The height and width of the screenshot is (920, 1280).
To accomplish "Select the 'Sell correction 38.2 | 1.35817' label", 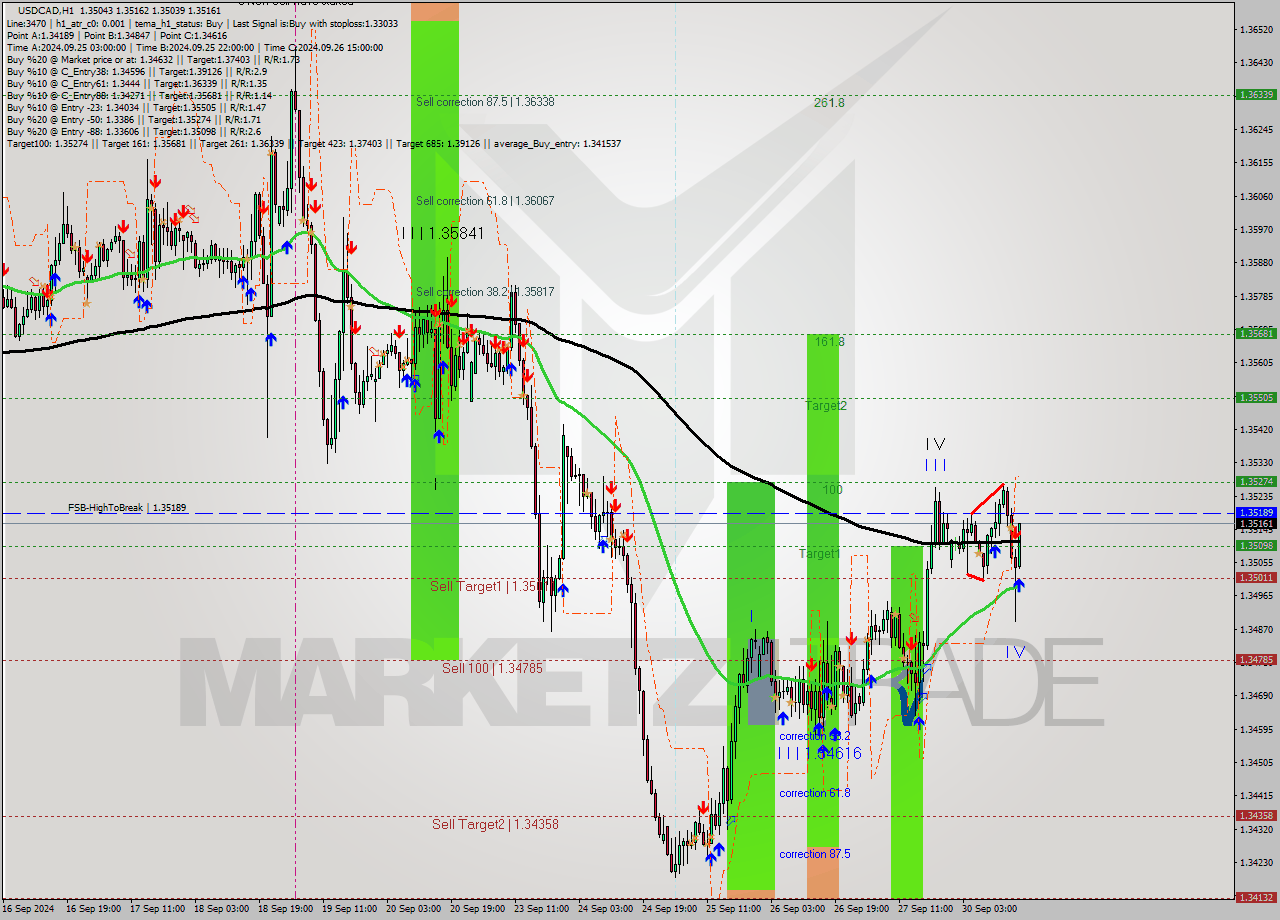I will pos(485,292).
